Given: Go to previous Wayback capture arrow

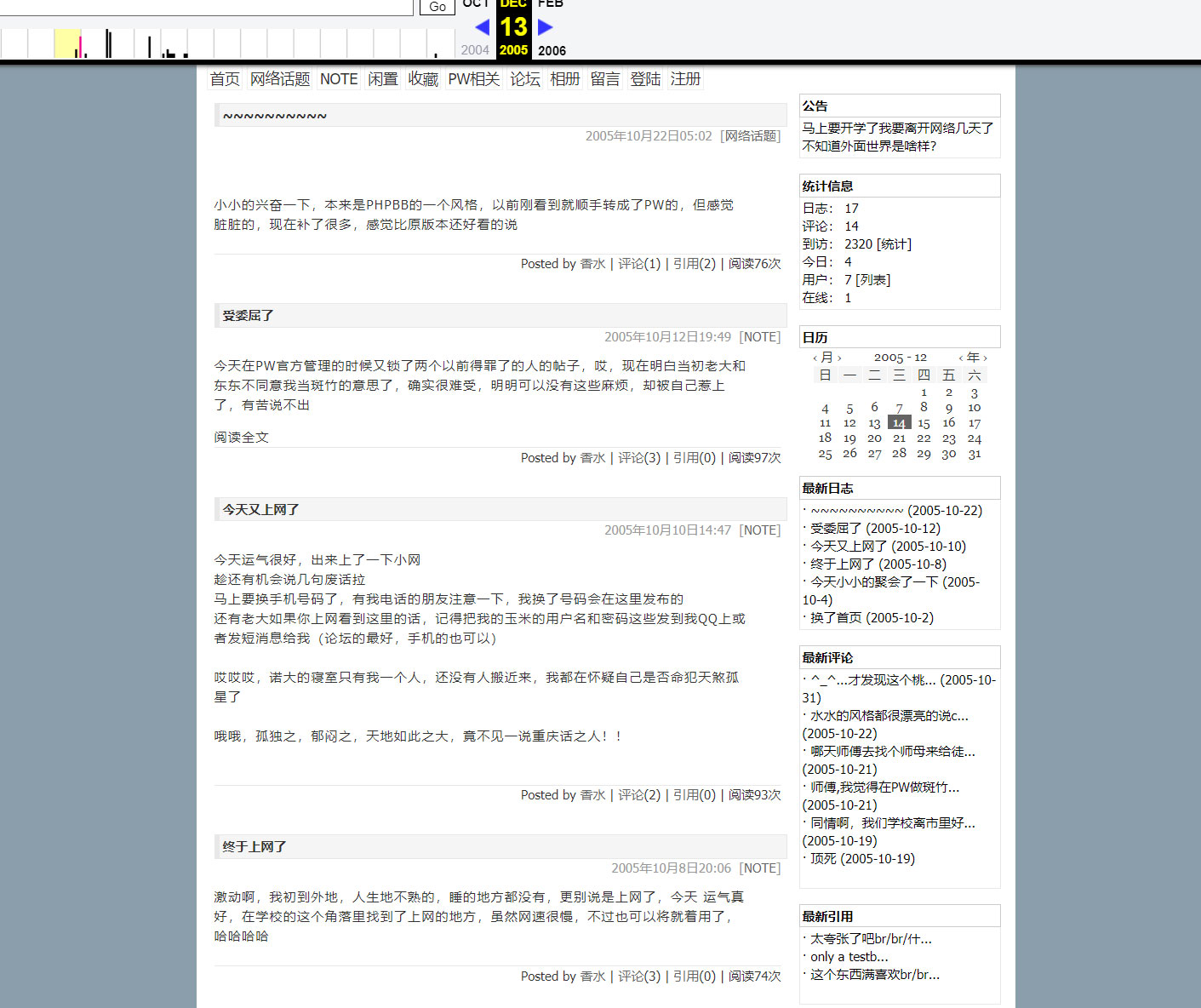Looking at the screenshot, I should tap(483, 27).
